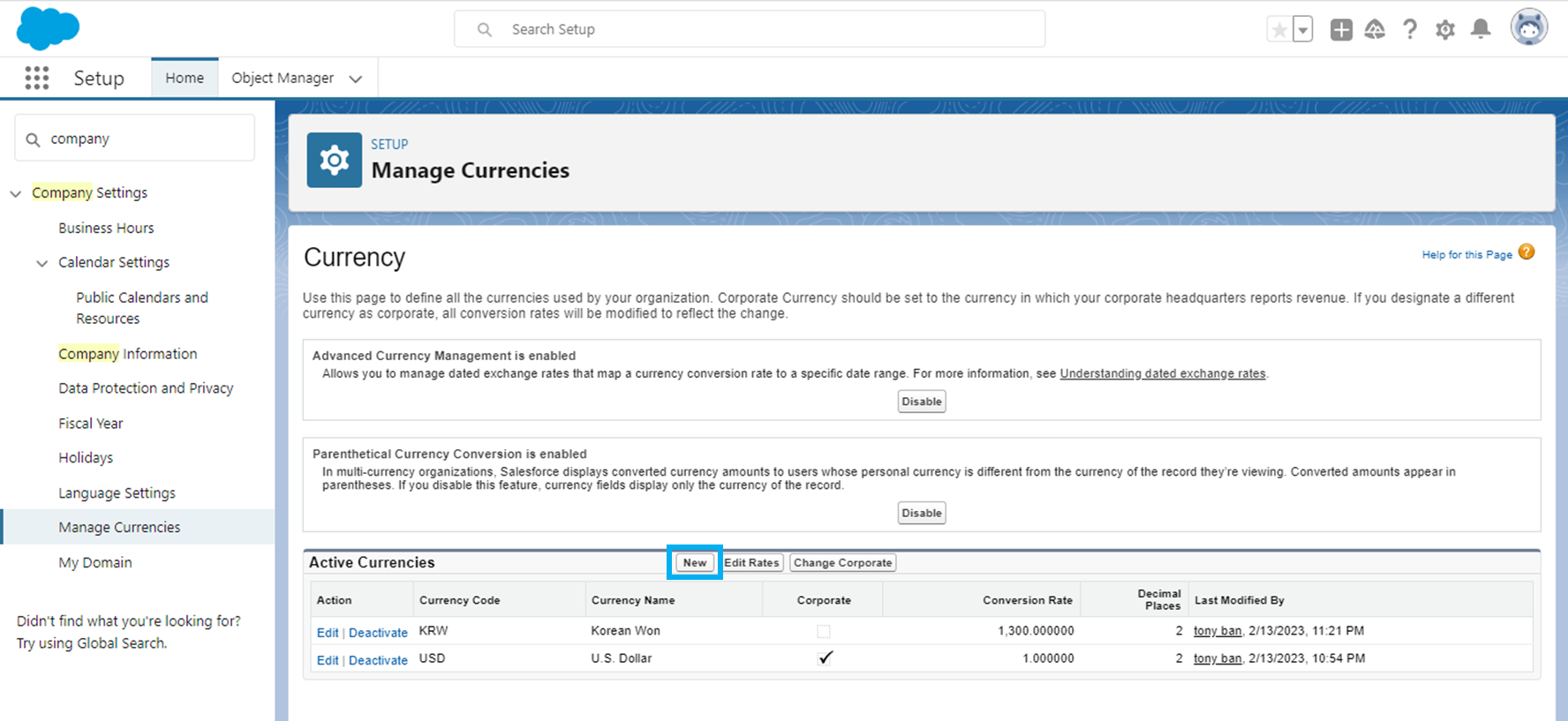
Task: Open the App Launcher grid icon
Action: 36,78
